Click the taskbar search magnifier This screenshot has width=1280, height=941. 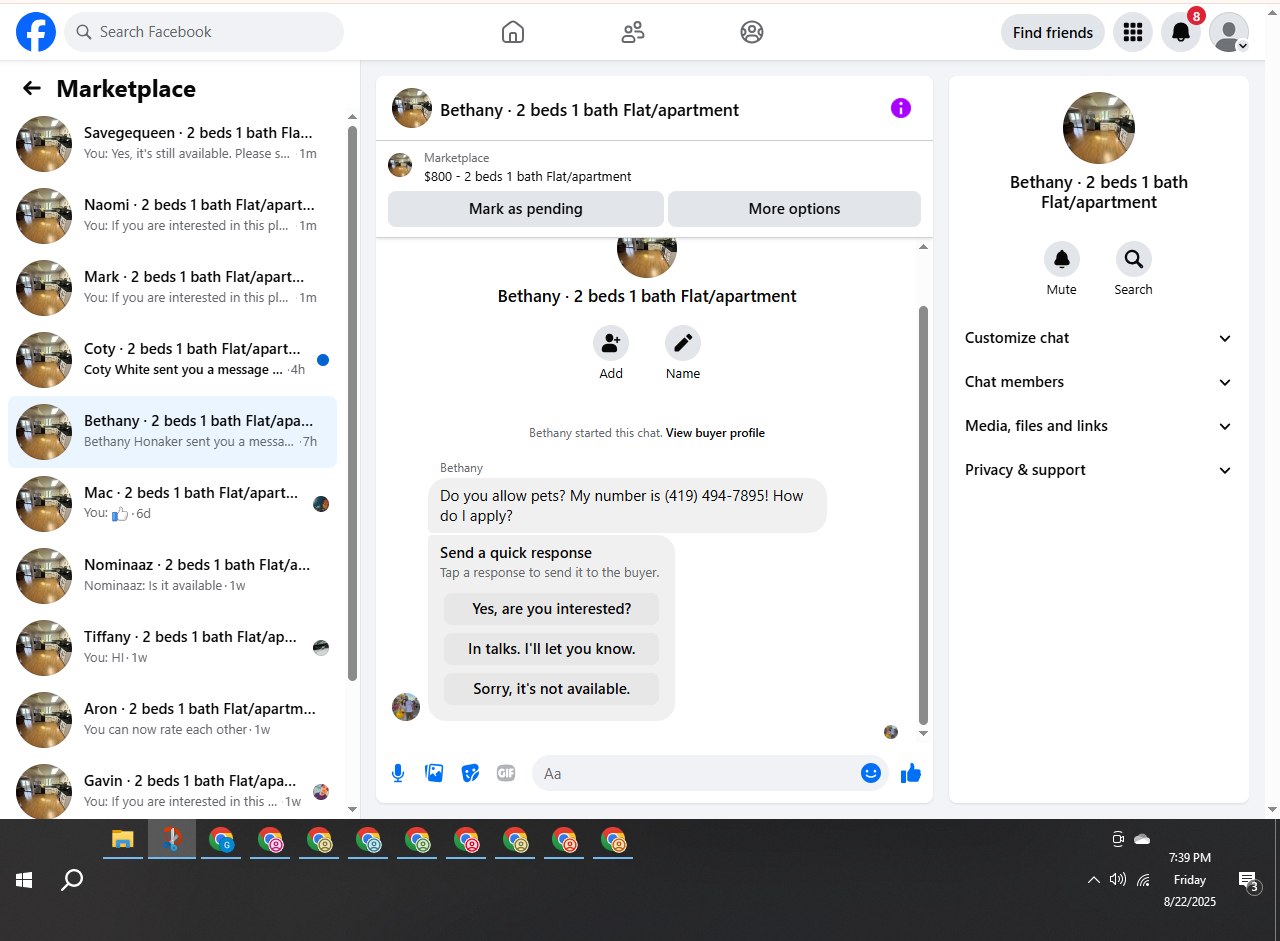pos(72,880)
